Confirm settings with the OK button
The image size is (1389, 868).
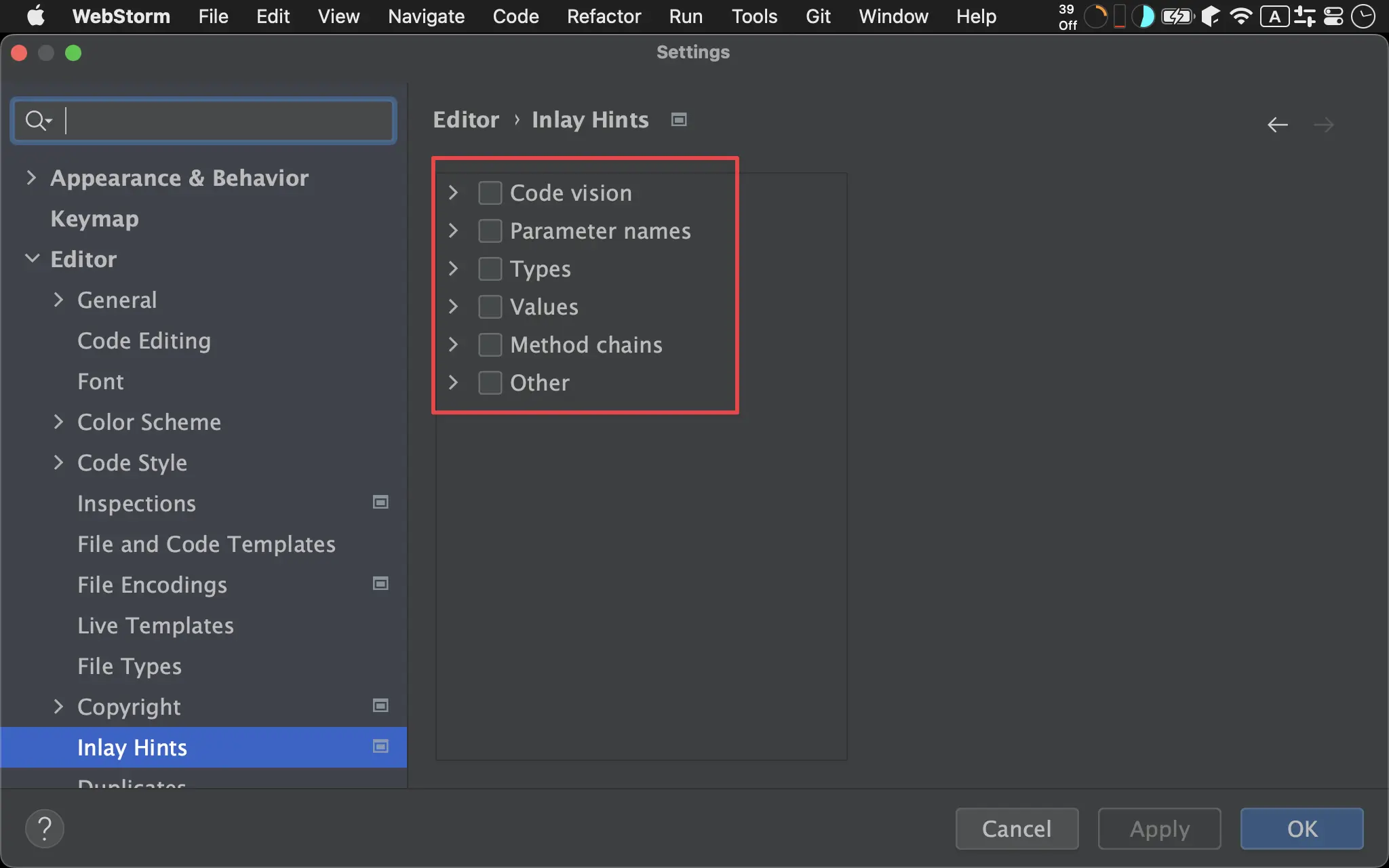[1301, 828]
